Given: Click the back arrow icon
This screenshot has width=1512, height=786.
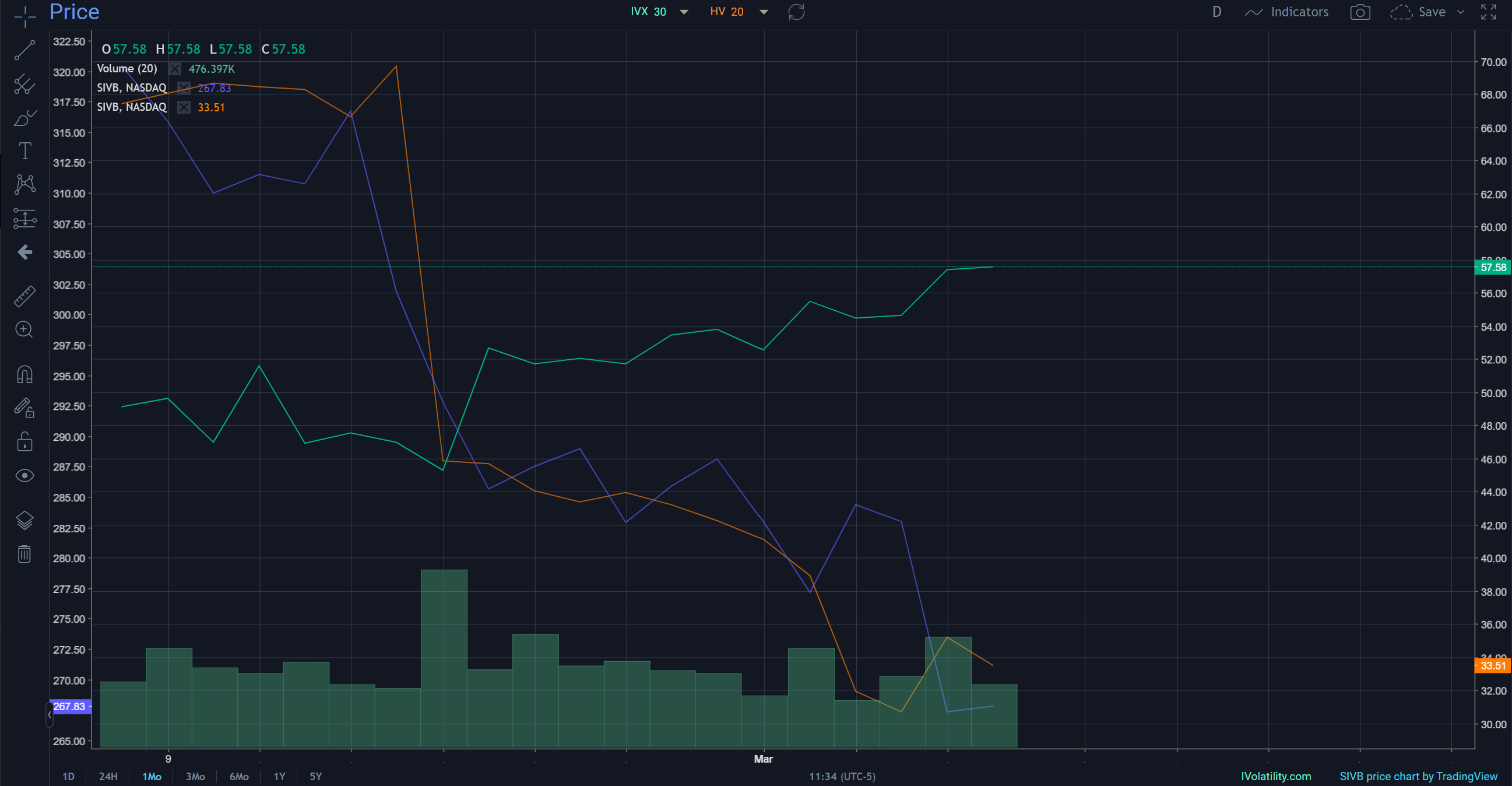Looking at the screenshot, I should click(x=24, y=252).
